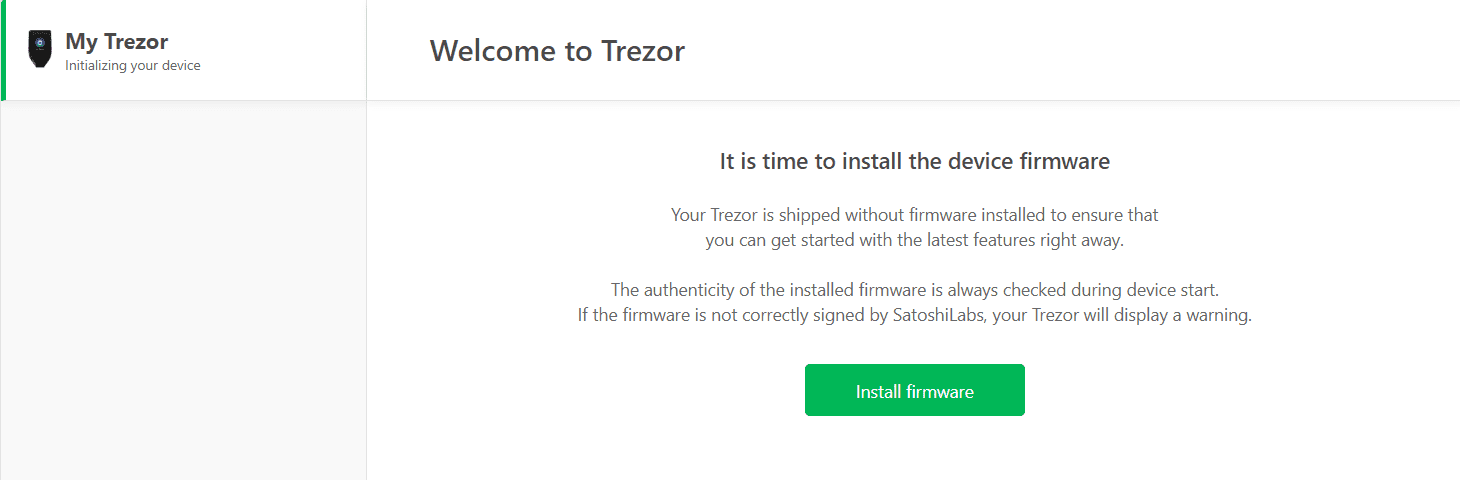The image size is (1460, 480).
Task: Click the 'Initializing your device' status text
Action: [132, 66]
